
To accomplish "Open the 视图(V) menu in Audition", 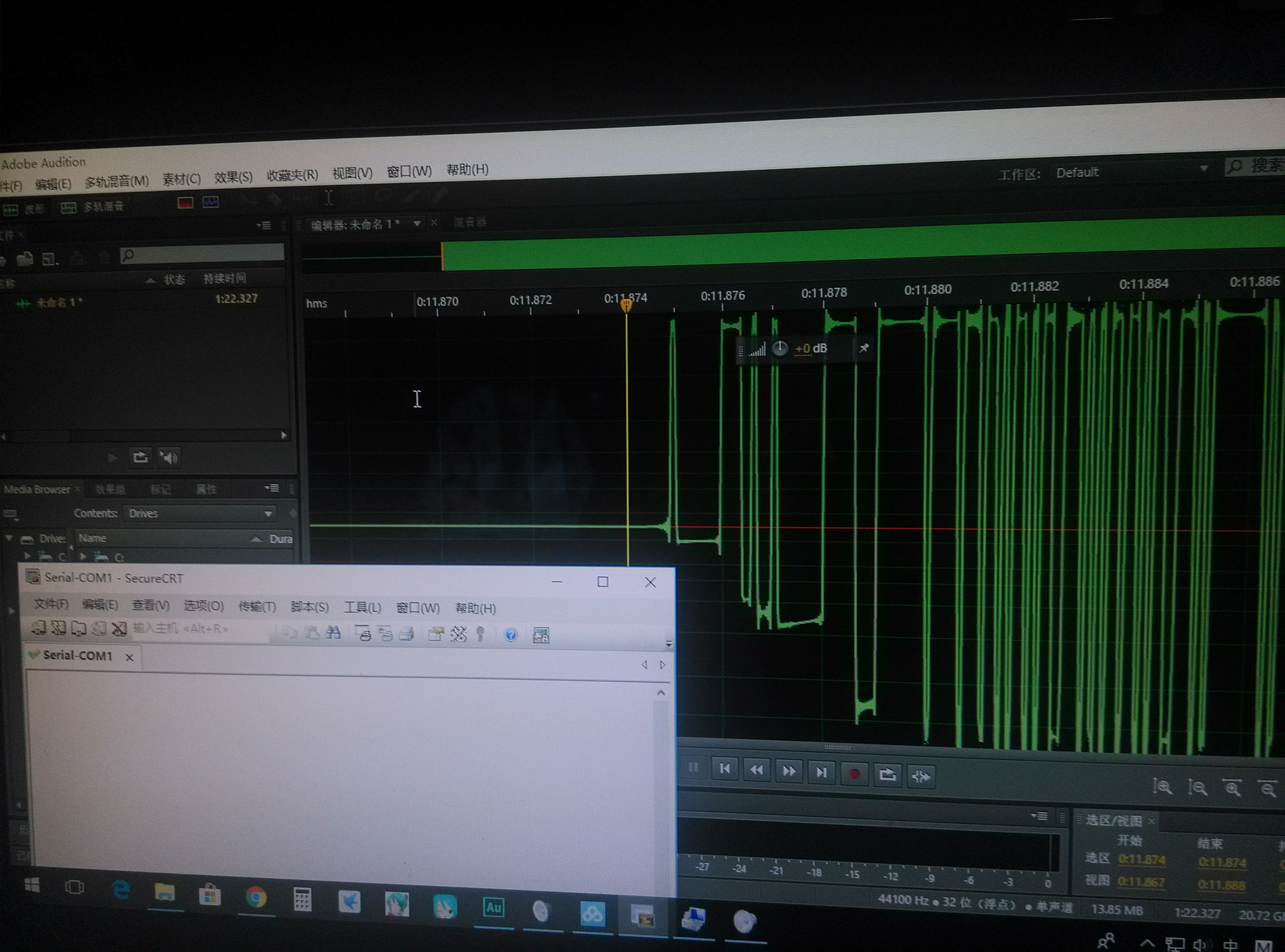I will [352, 173].
